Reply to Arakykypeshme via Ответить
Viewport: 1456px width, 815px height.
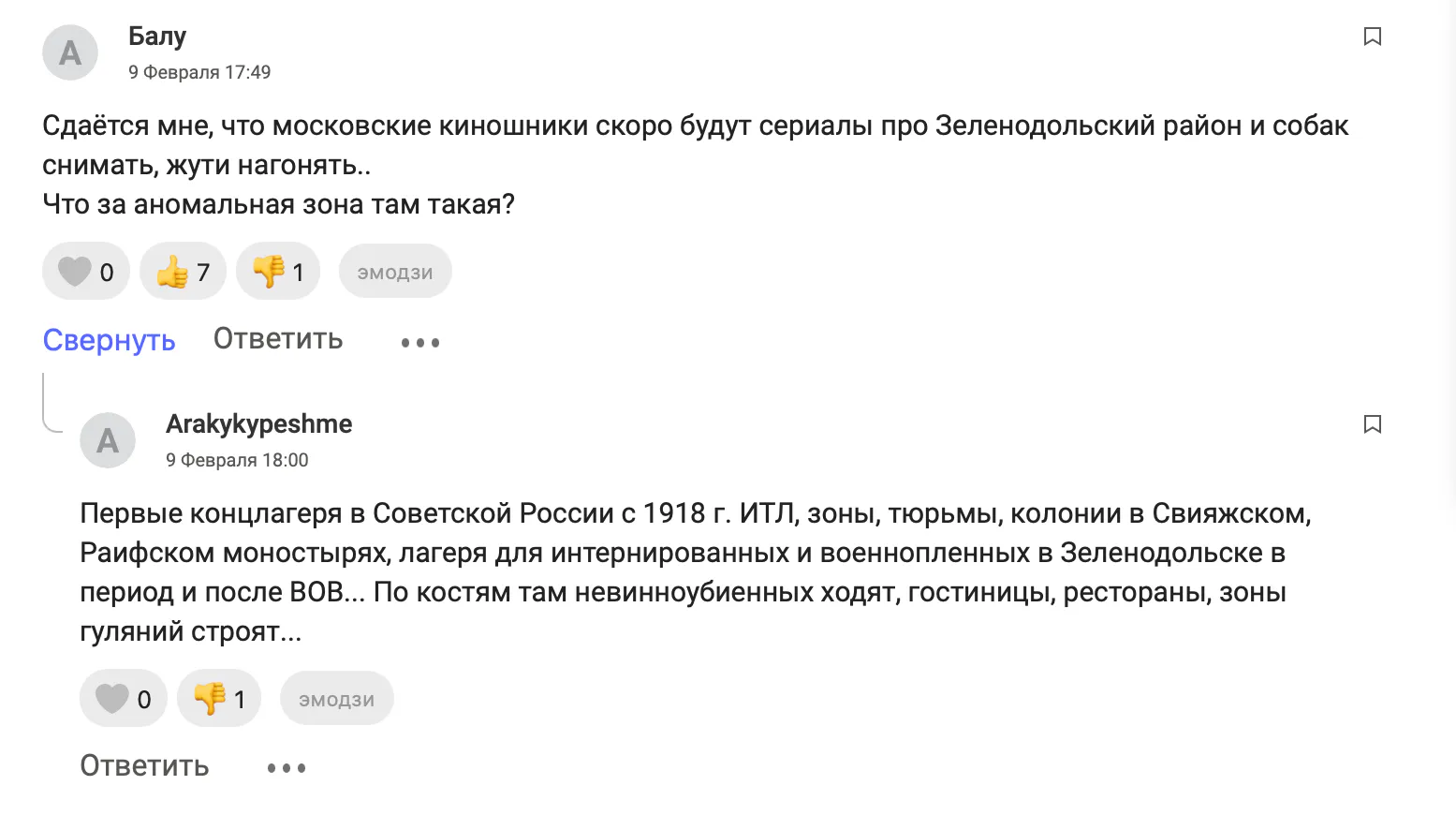[144, 766]
